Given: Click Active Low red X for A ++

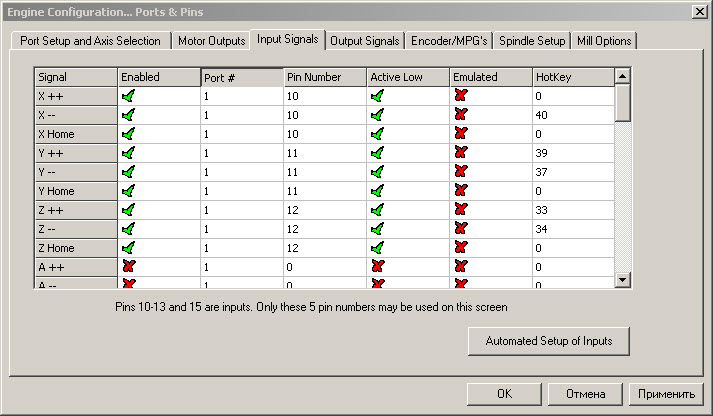Looking at the screenshot, I should [x=378, y=266].
